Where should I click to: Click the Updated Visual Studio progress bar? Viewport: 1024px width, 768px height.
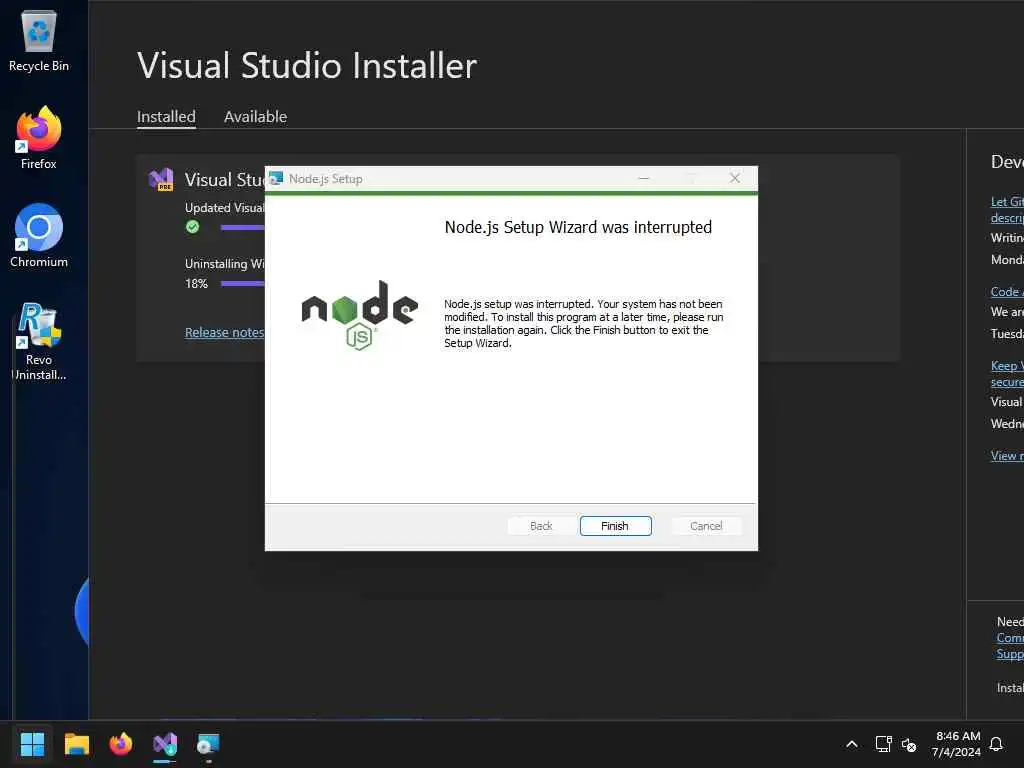242,227
